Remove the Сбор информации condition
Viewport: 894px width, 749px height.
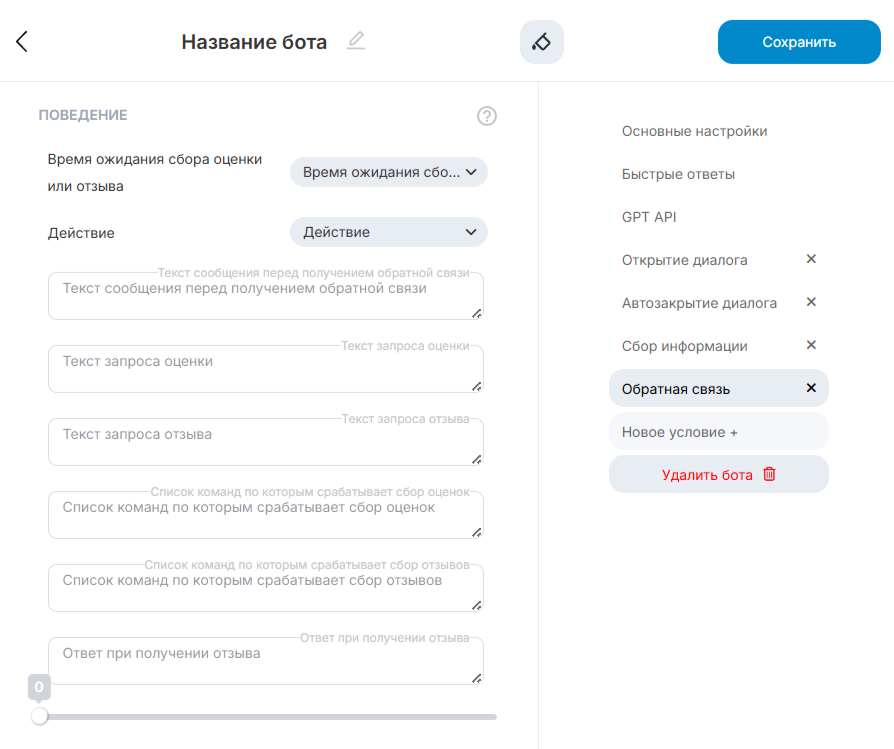(x=811, y=345)
